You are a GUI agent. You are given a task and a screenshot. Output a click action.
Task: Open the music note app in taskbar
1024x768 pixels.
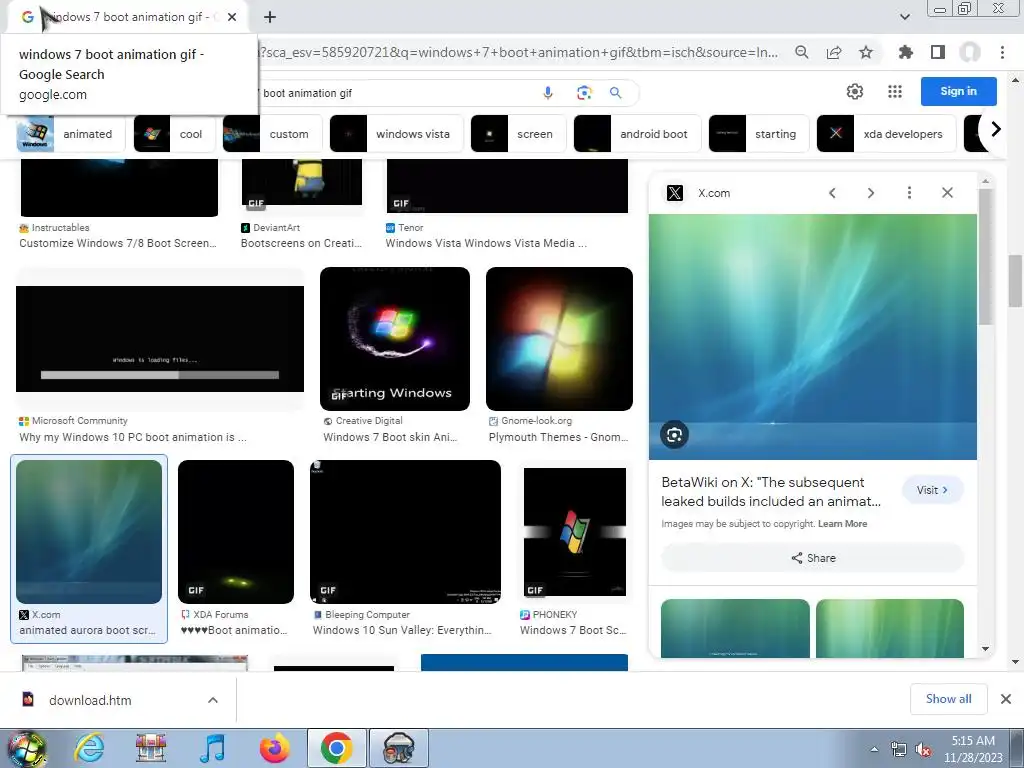coord(212,748)
